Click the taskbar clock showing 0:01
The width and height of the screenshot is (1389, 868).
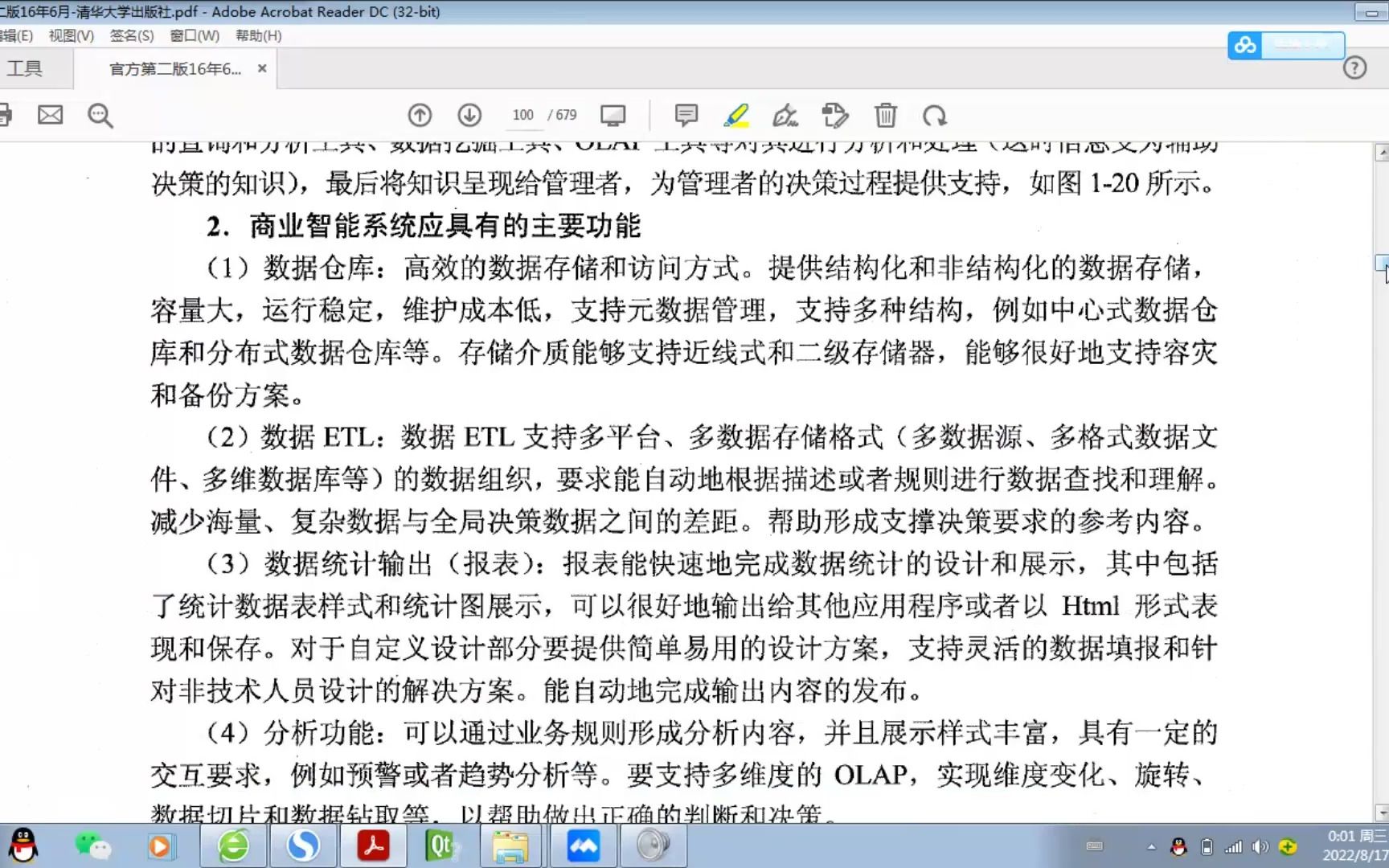point(1355,845)
